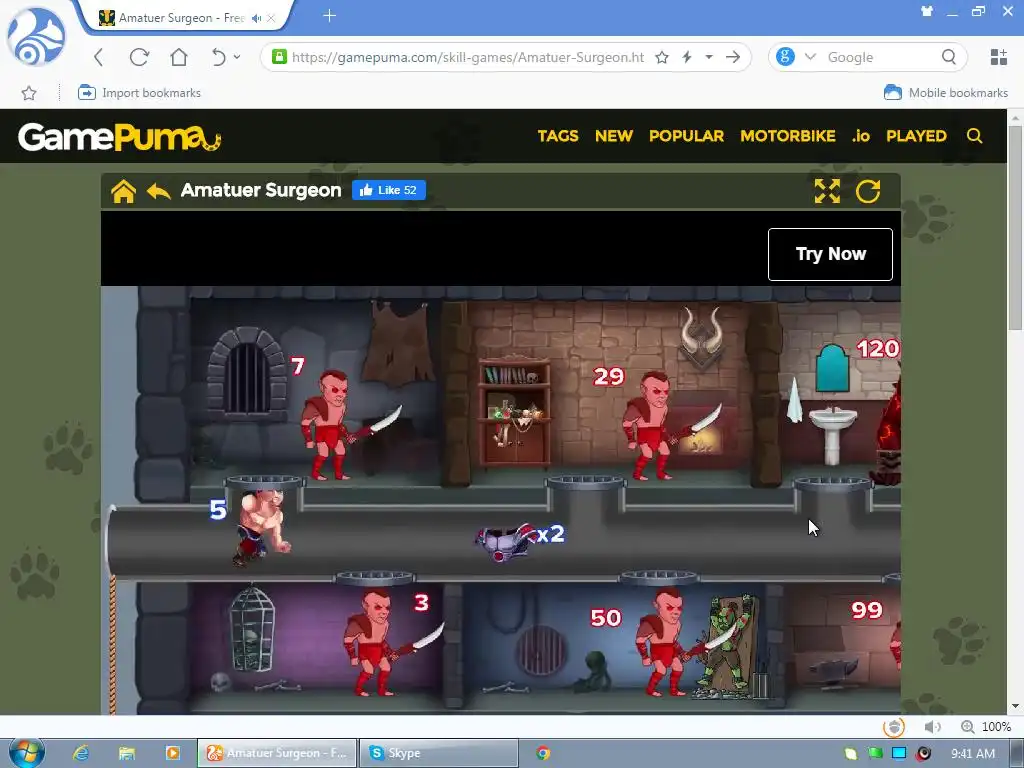Click the orange status bar shield icon
This screenshot has height=768, width=1024.
pyautogui.click(x=894, y=726)
